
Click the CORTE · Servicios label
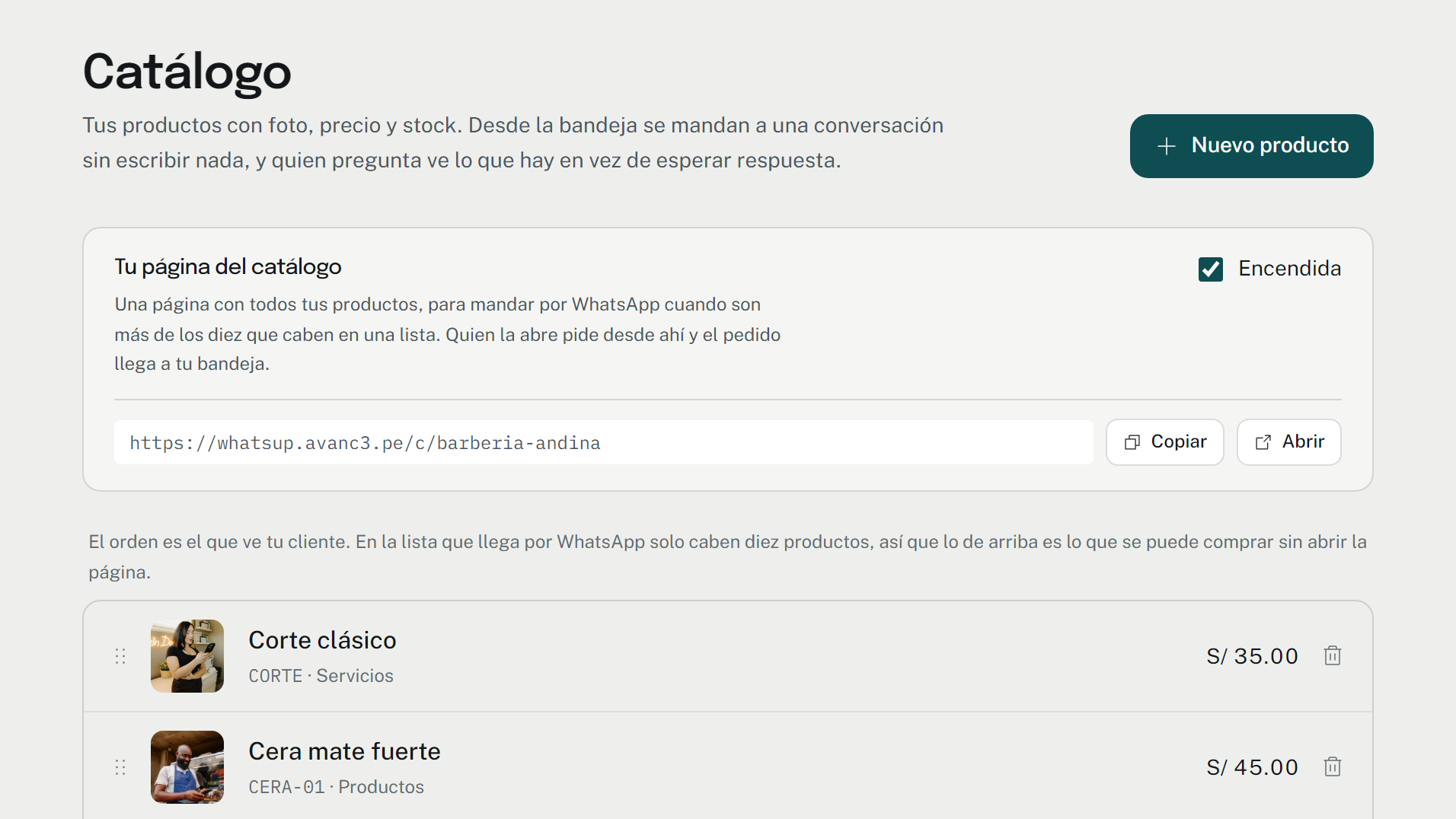pos(321,676)
